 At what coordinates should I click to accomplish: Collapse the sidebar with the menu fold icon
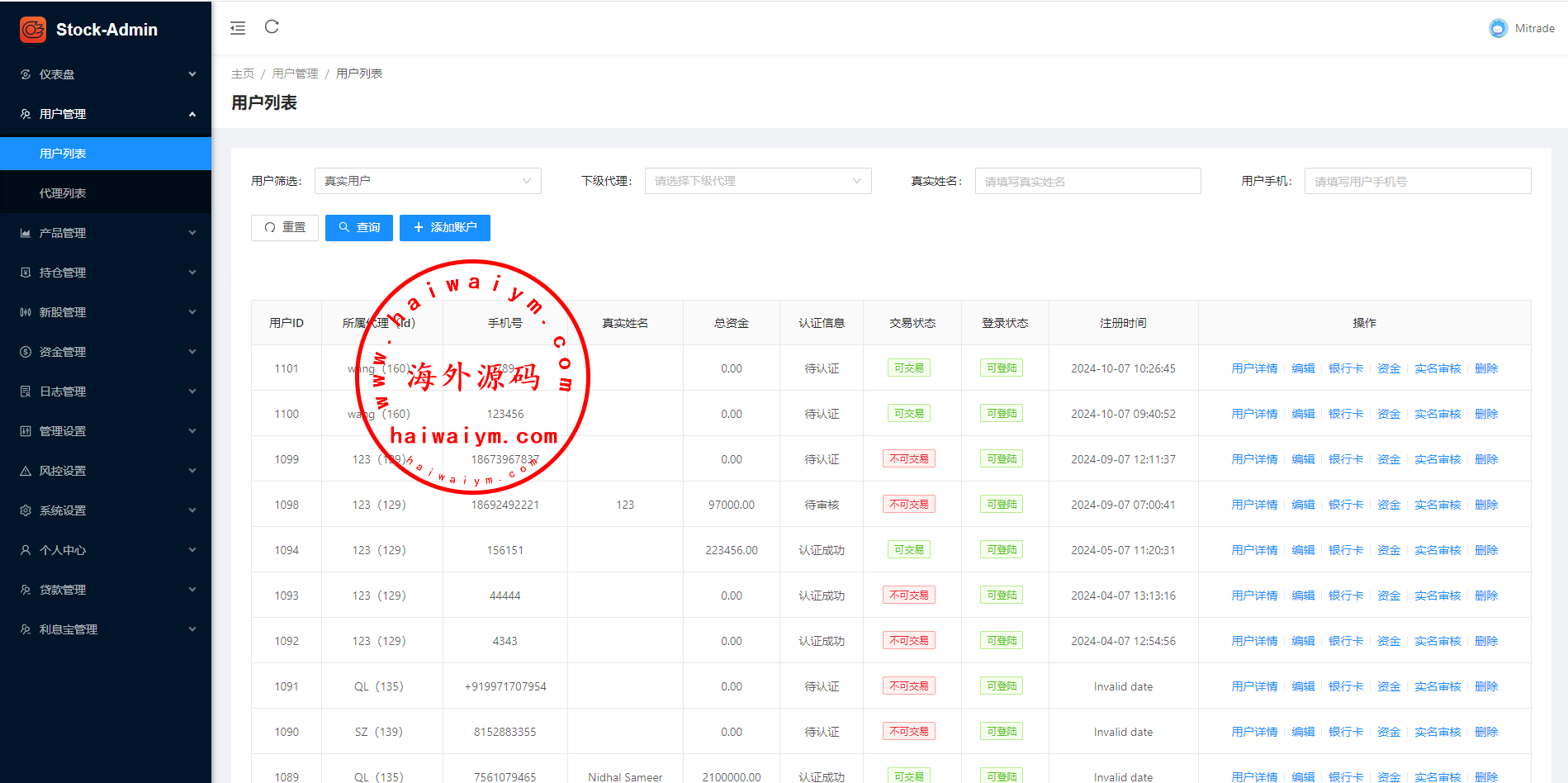[238, 28]
